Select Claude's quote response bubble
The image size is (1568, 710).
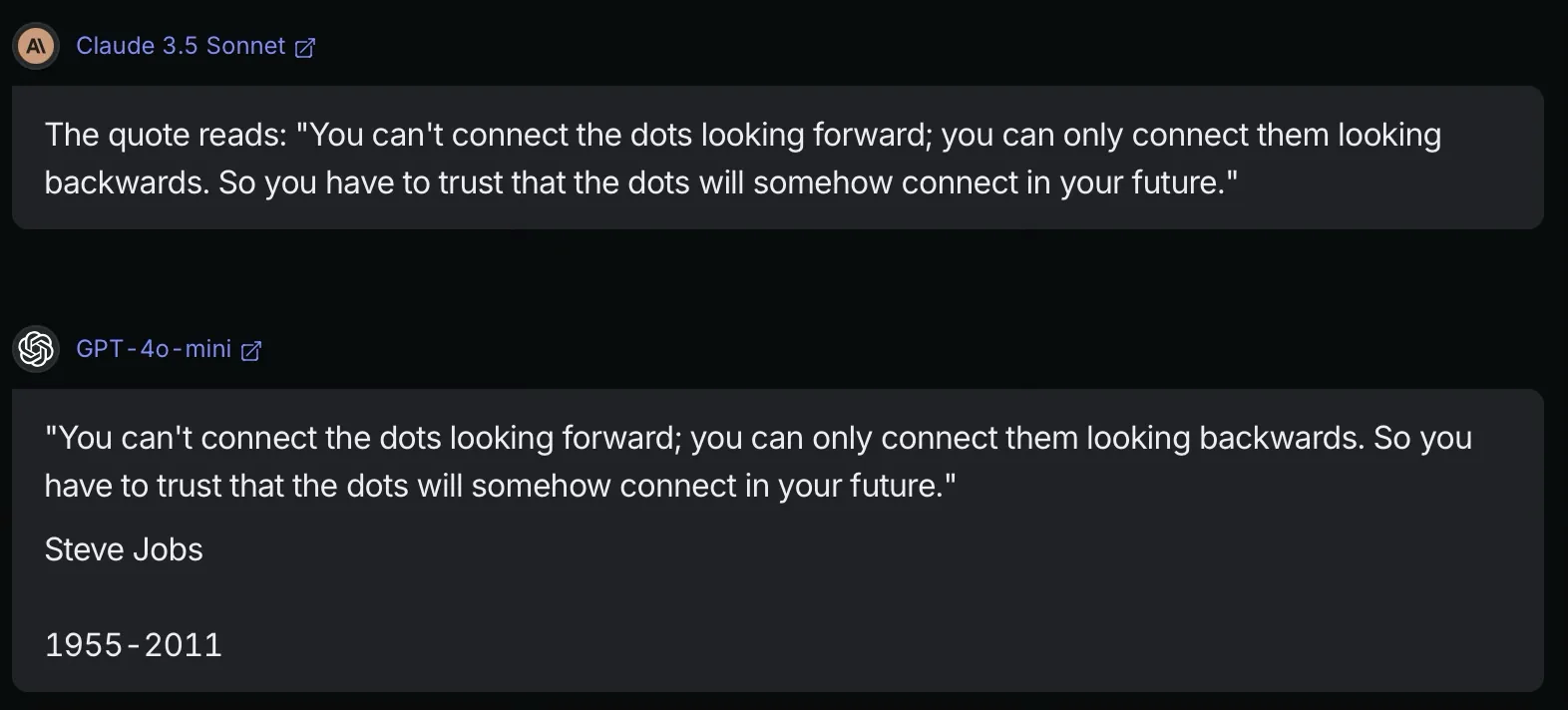[x=778, y=157]
